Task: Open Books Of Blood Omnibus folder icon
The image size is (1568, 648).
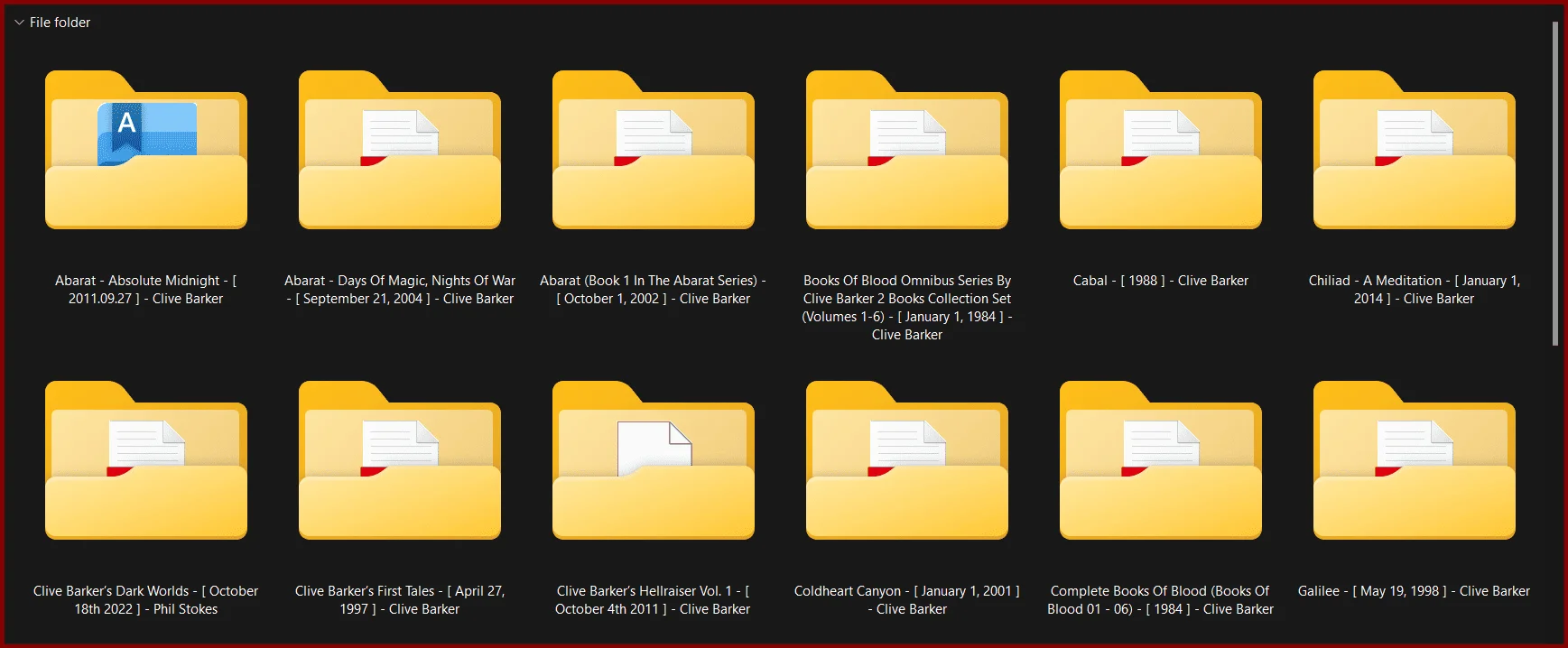Action: click(907, 150)
